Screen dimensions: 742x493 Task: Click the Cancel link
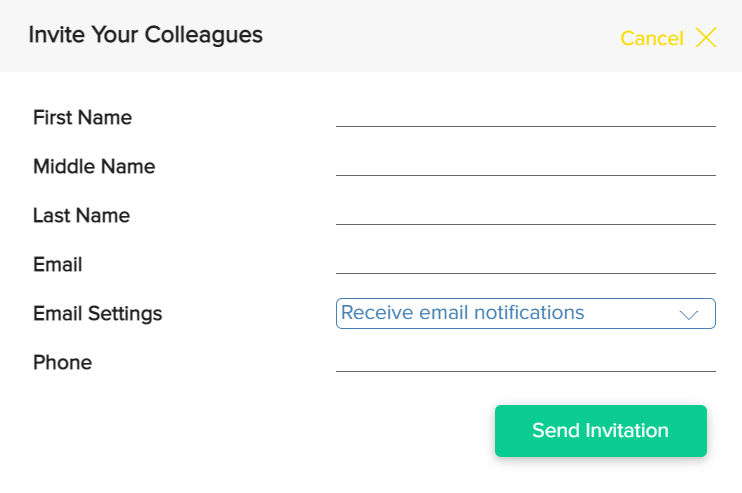(x=651, y=38)
